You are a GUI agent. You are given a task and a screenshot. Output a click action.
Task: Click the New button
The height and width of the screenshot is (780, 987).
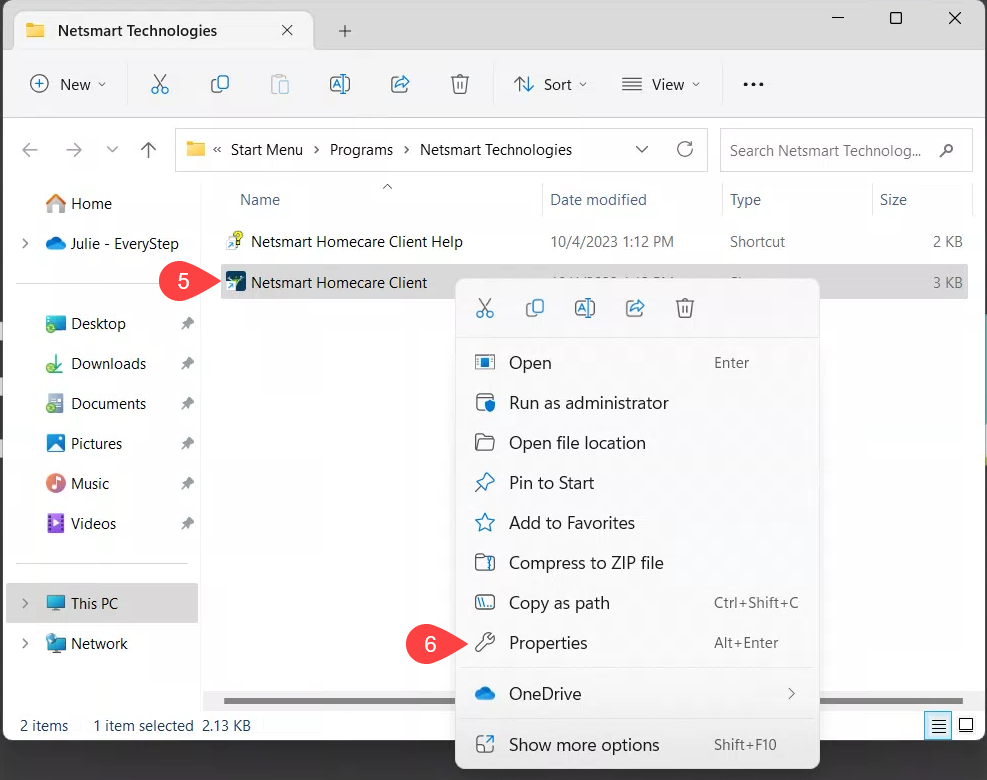coord(67,85)
